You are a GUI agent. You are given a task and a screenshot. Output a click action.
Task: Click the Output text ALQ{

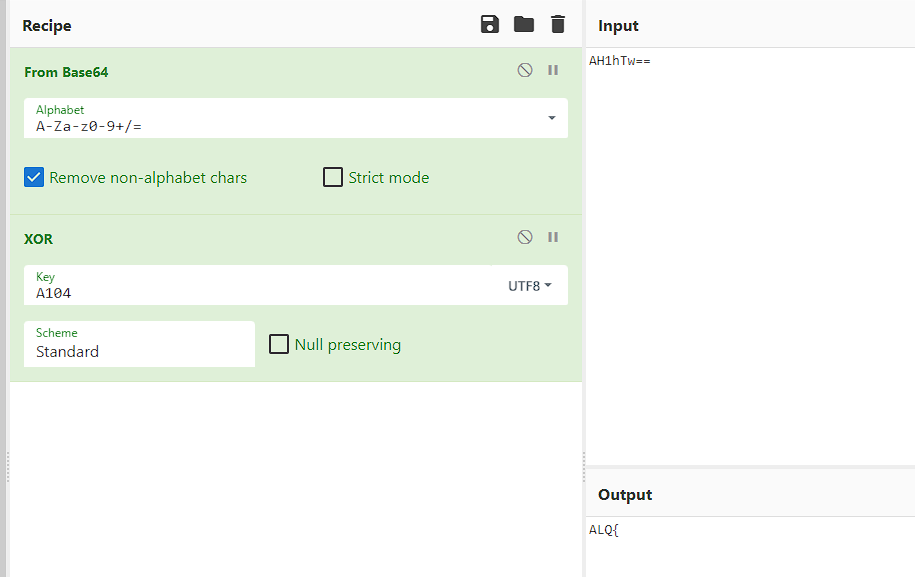tap(604, 531)
